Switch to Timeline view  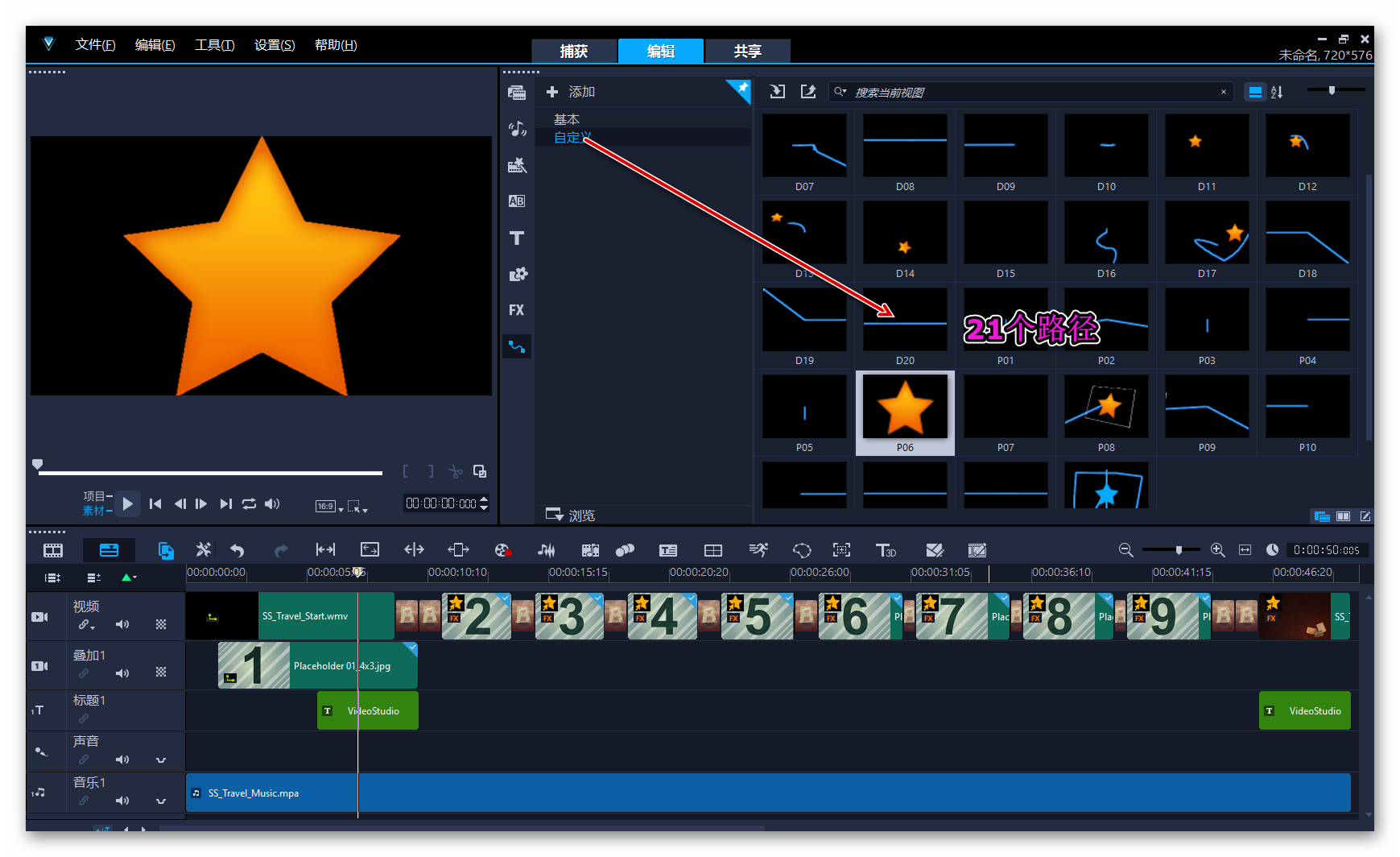pos(109,550)
